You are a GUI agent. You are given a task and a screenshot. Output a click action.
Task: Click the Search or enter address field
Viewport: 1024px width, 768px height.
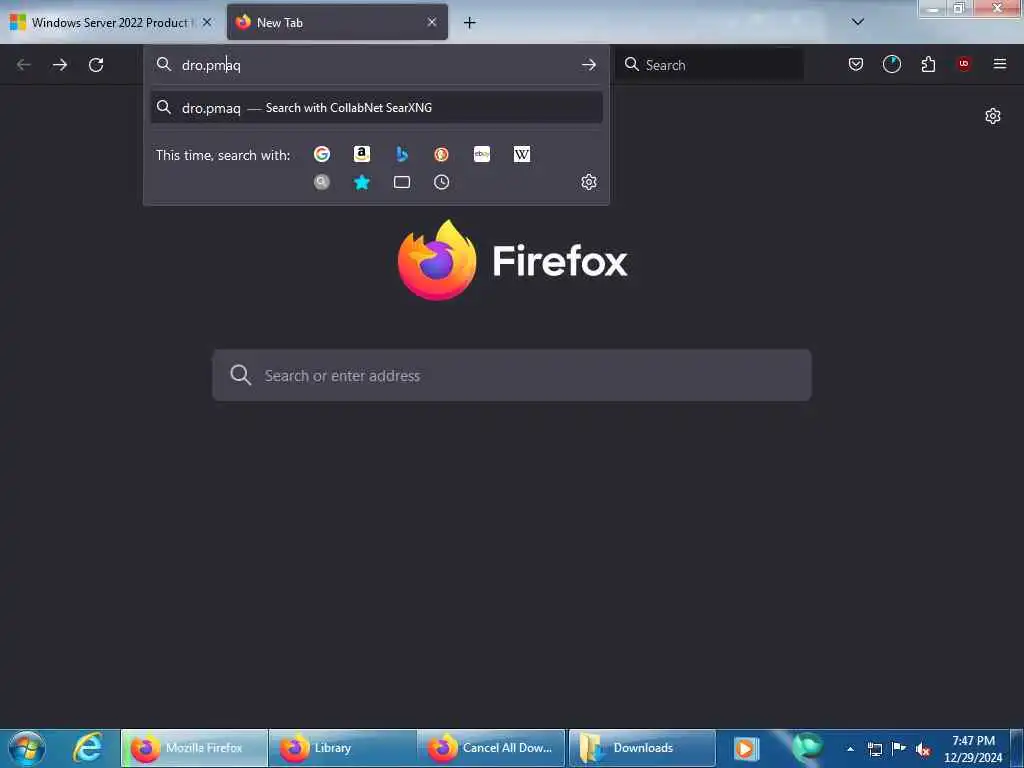(511, 376)
